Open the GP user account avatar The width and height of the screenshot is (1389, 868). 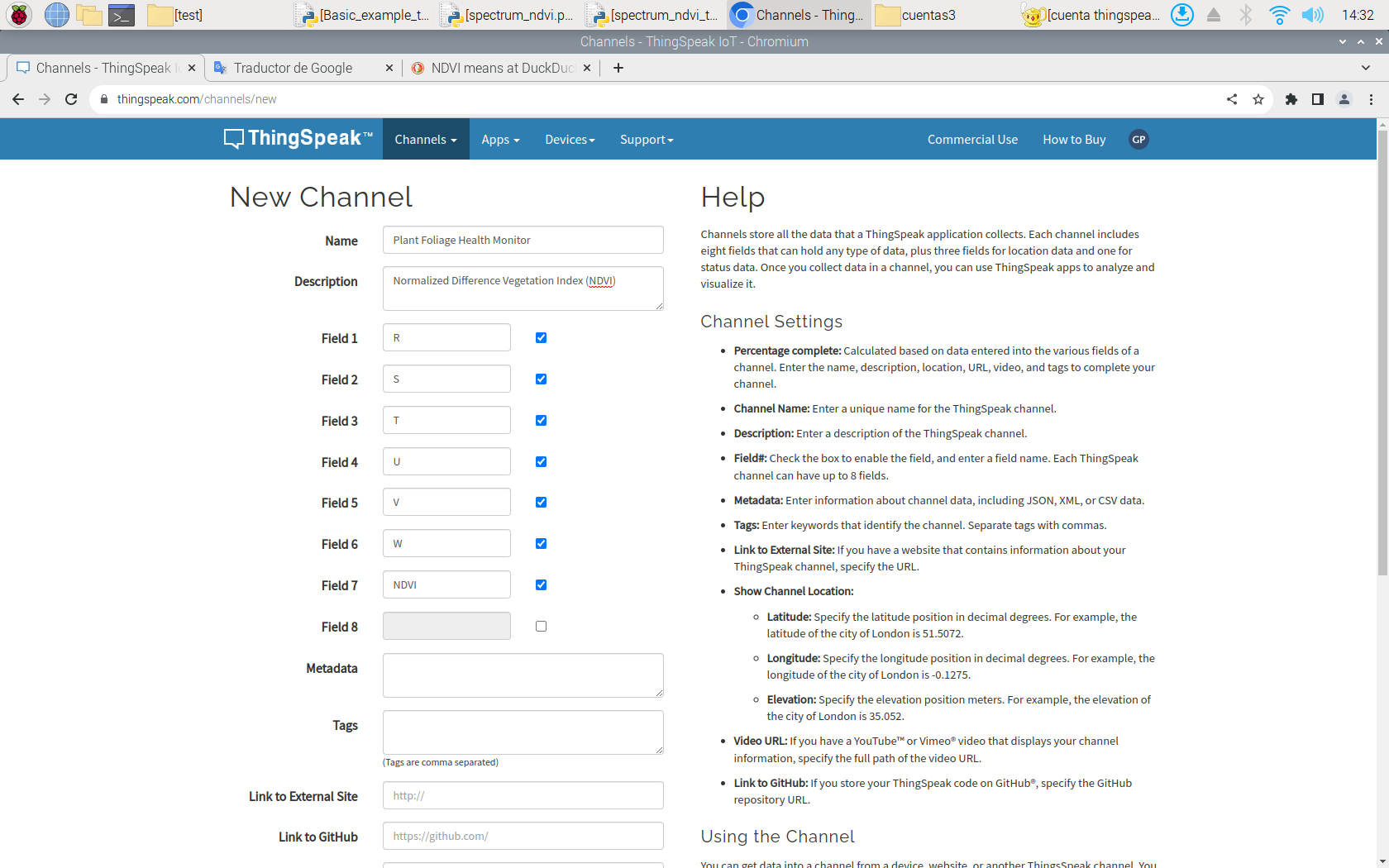[x=1138, y=140]
